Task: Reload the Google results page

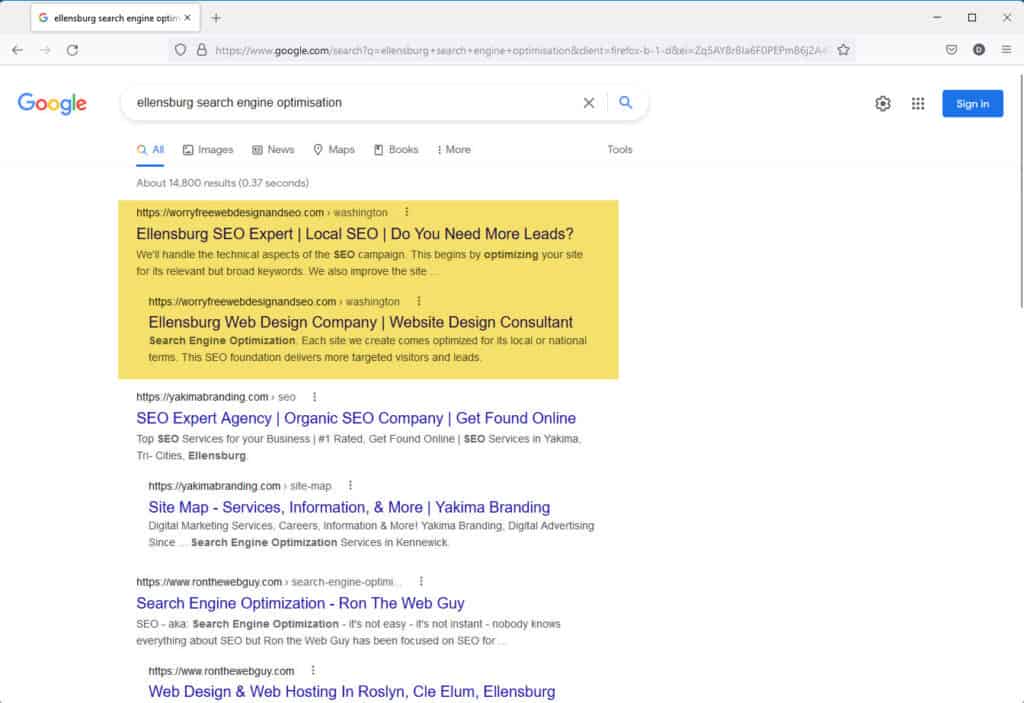Action: 72,50
